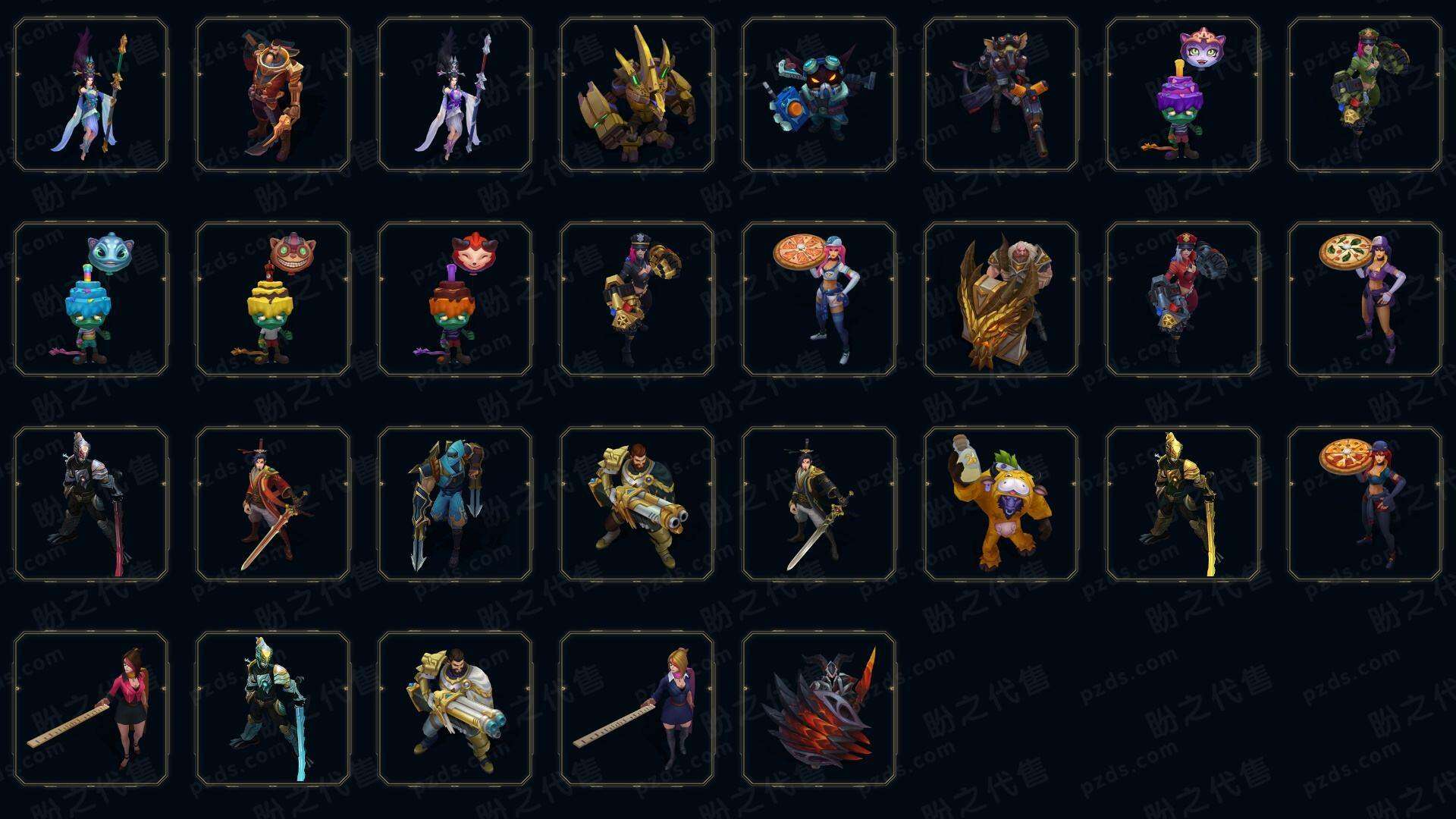Select the red-haired pizza delivery Sivir skin
1456x819 pixels.
[1365, 504]
